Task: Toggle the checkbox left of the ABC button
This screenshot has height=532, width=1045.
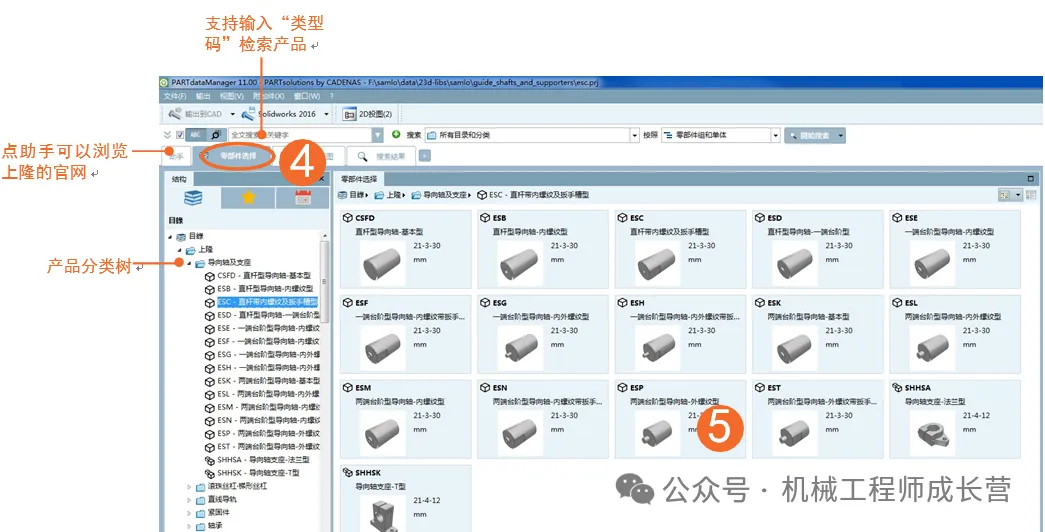Action: [180, 135]
